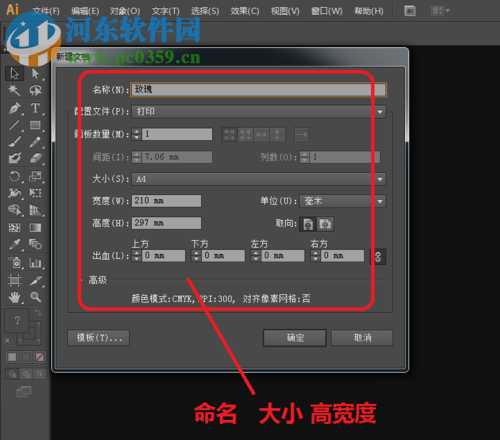
Task: Toggle the bleed link chain icon
Action: (378, 256)
